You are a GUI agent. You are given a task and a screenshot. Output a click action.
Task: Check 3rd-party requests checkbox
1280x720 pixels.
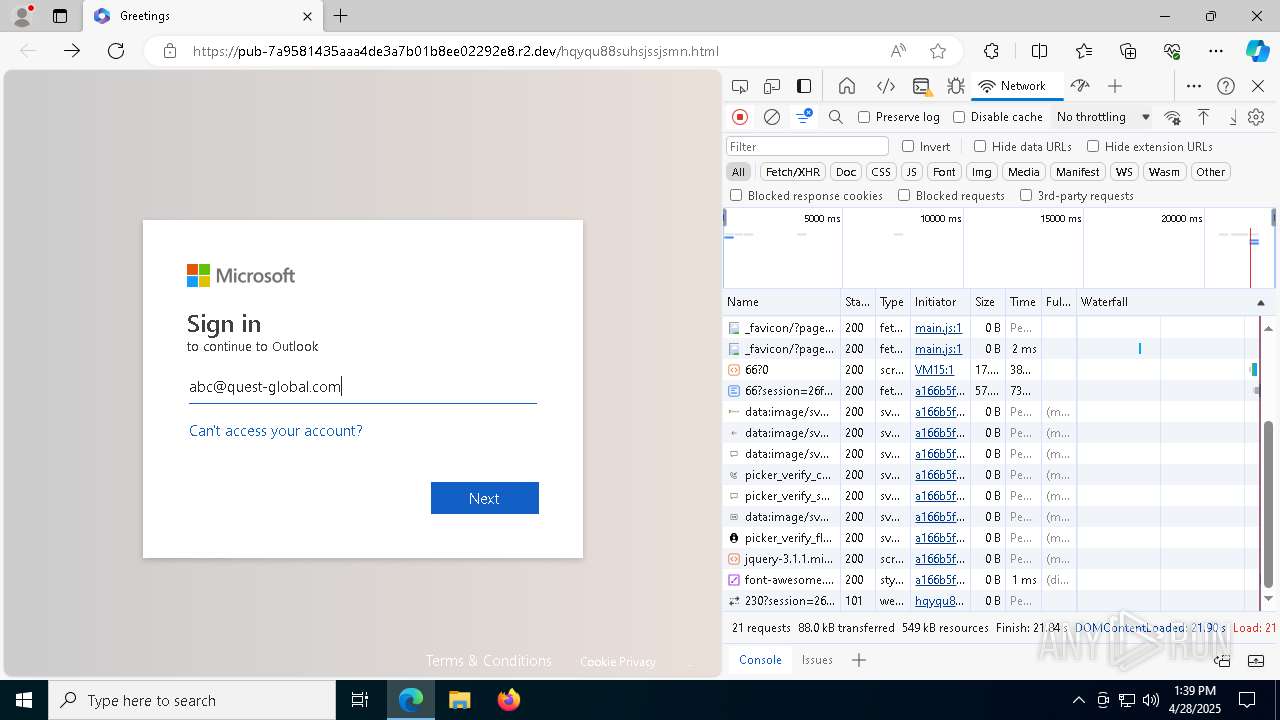pyautogui.click(x=1026, y=196)
